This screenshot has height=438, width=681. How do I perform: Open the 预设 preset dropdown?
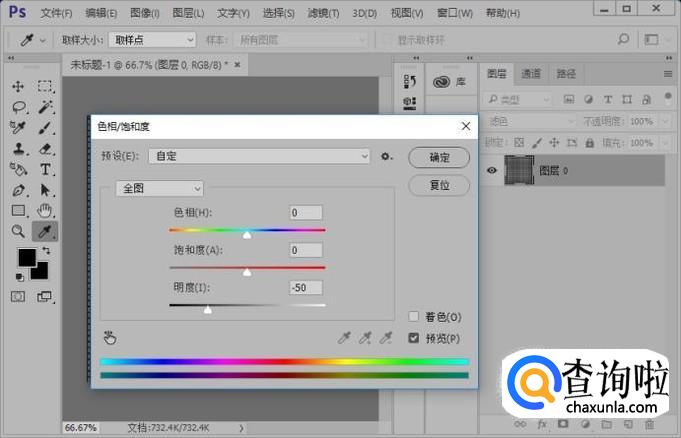pos(259,156)
